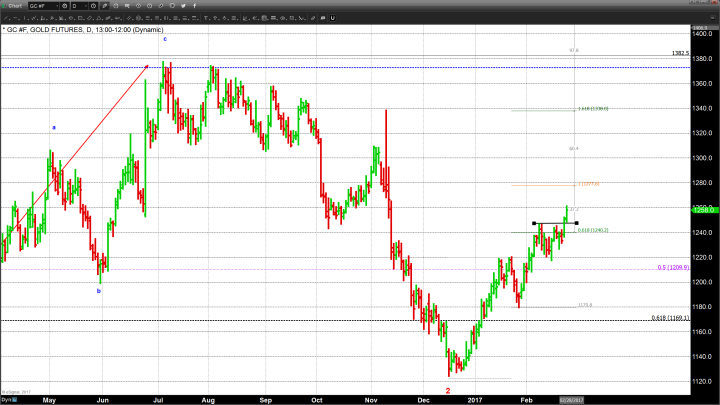Click the 1258.0 current price tag
Image resolution: width=720 pixels, height=405 pixels.
coord(705,210)
